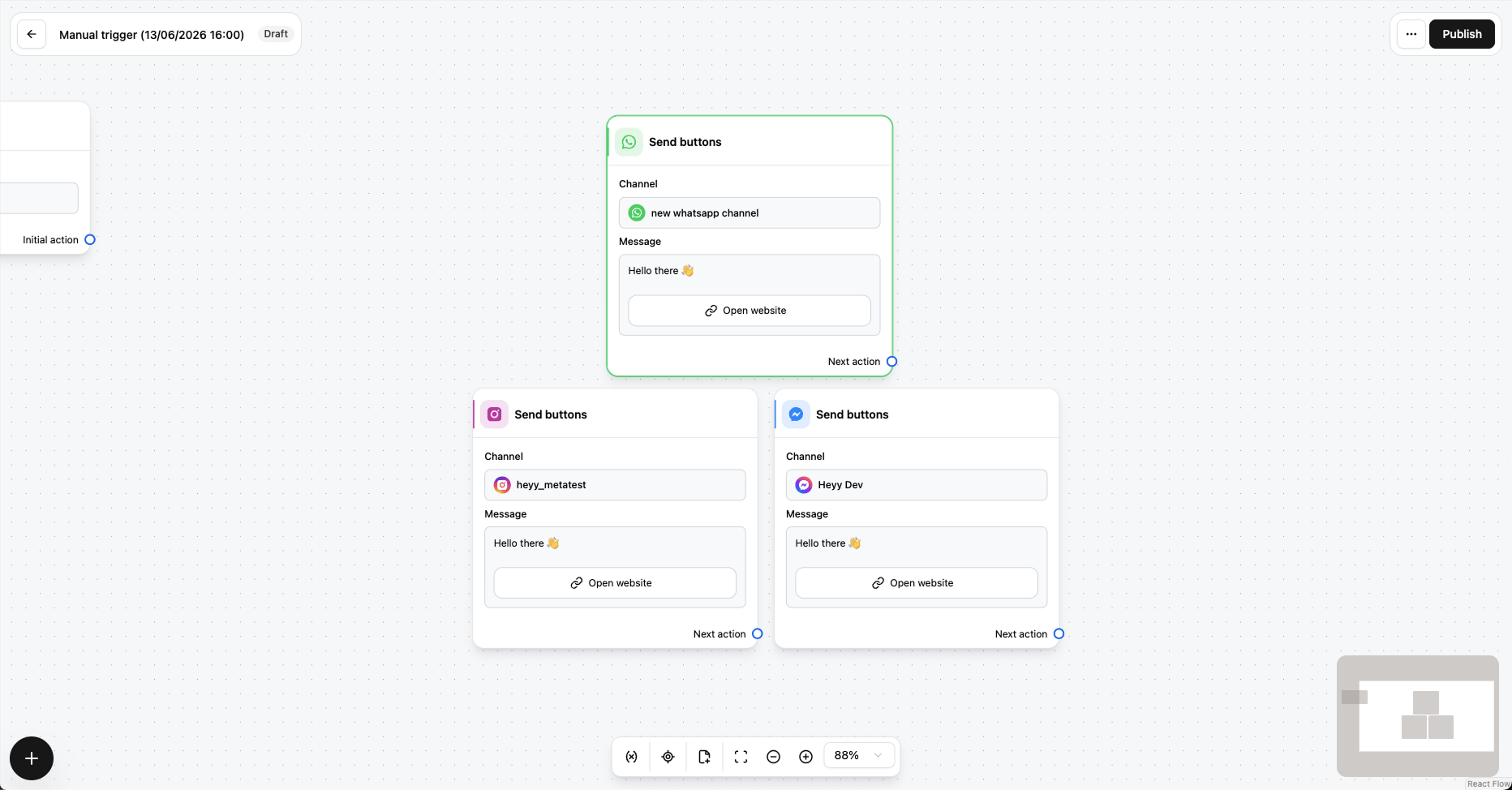Screen dimensions: 1512x790
Task: Click the center-on-target crosshair icon
Action: [x=668, y=757]
